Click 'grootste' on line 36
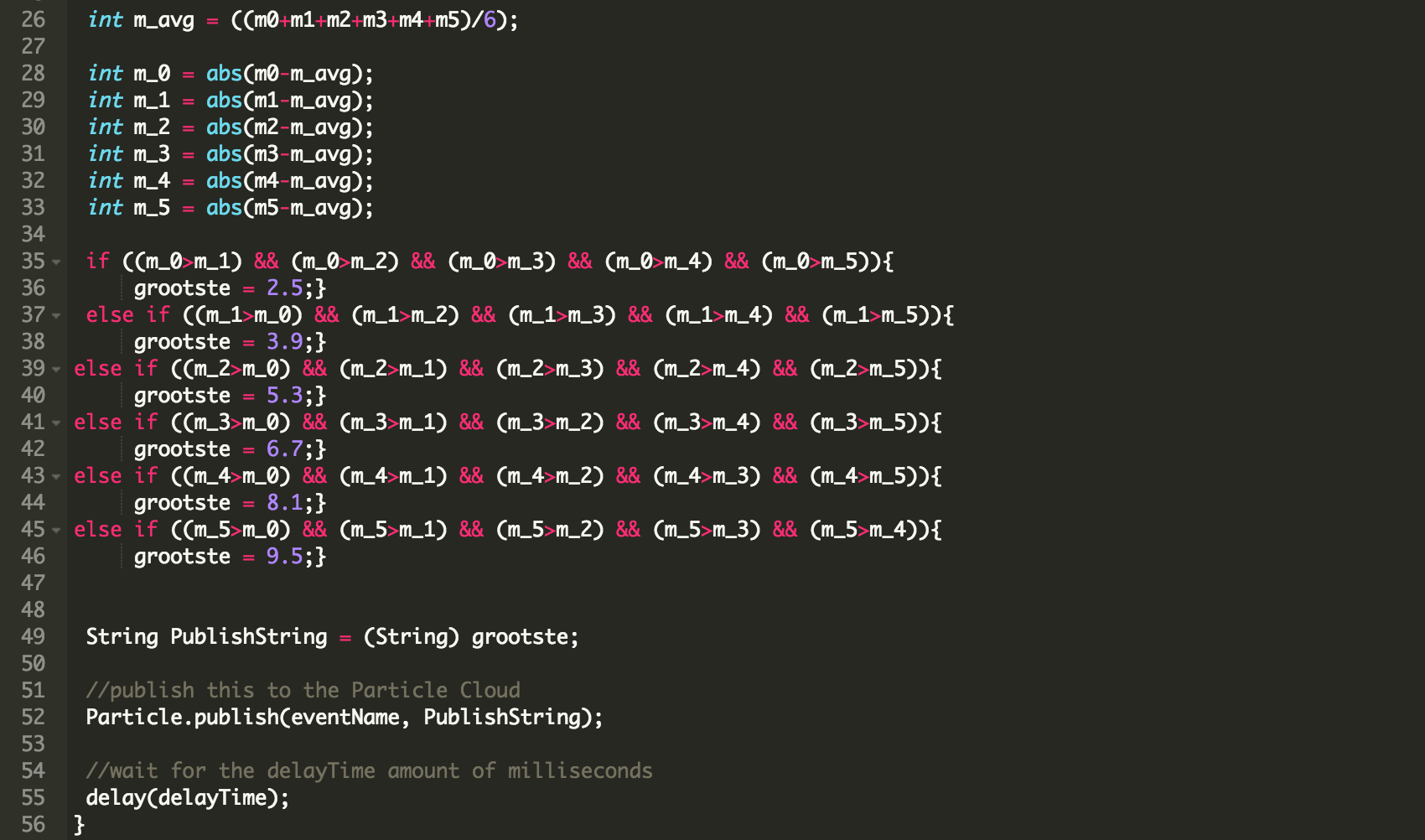 182,288
